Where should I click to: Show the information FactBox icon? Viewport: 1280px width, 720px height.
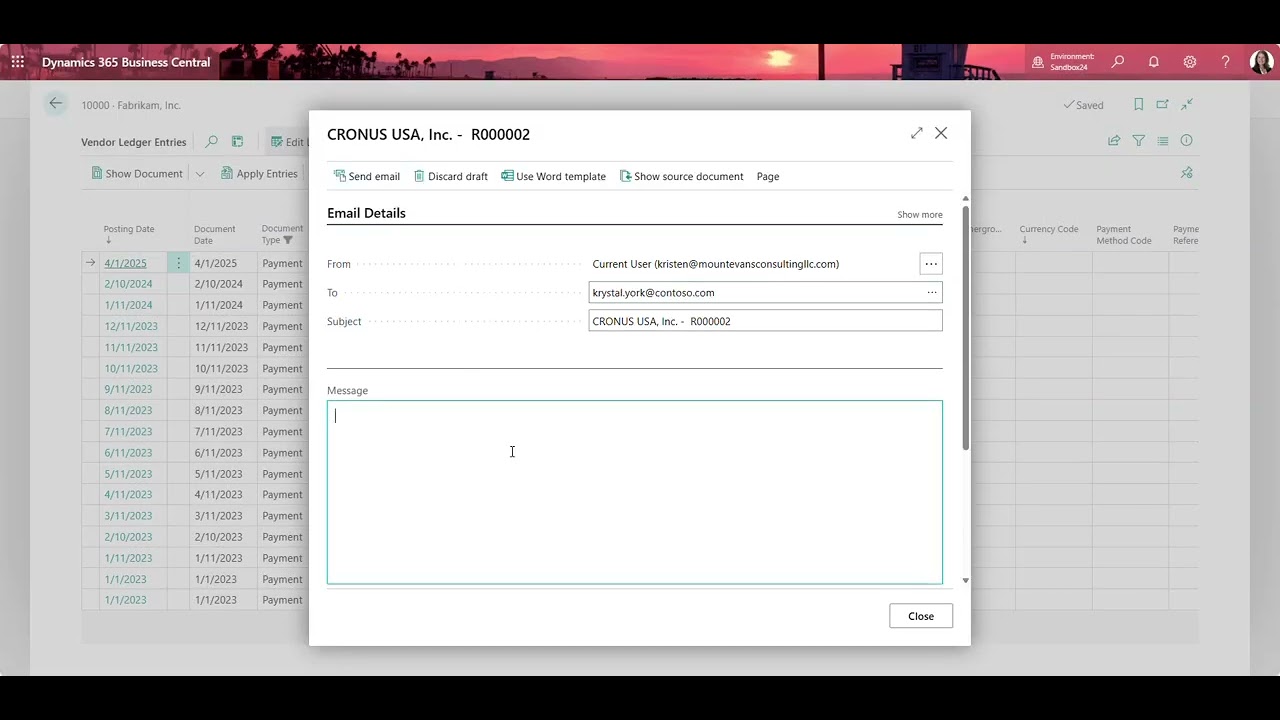[1187, 141]
